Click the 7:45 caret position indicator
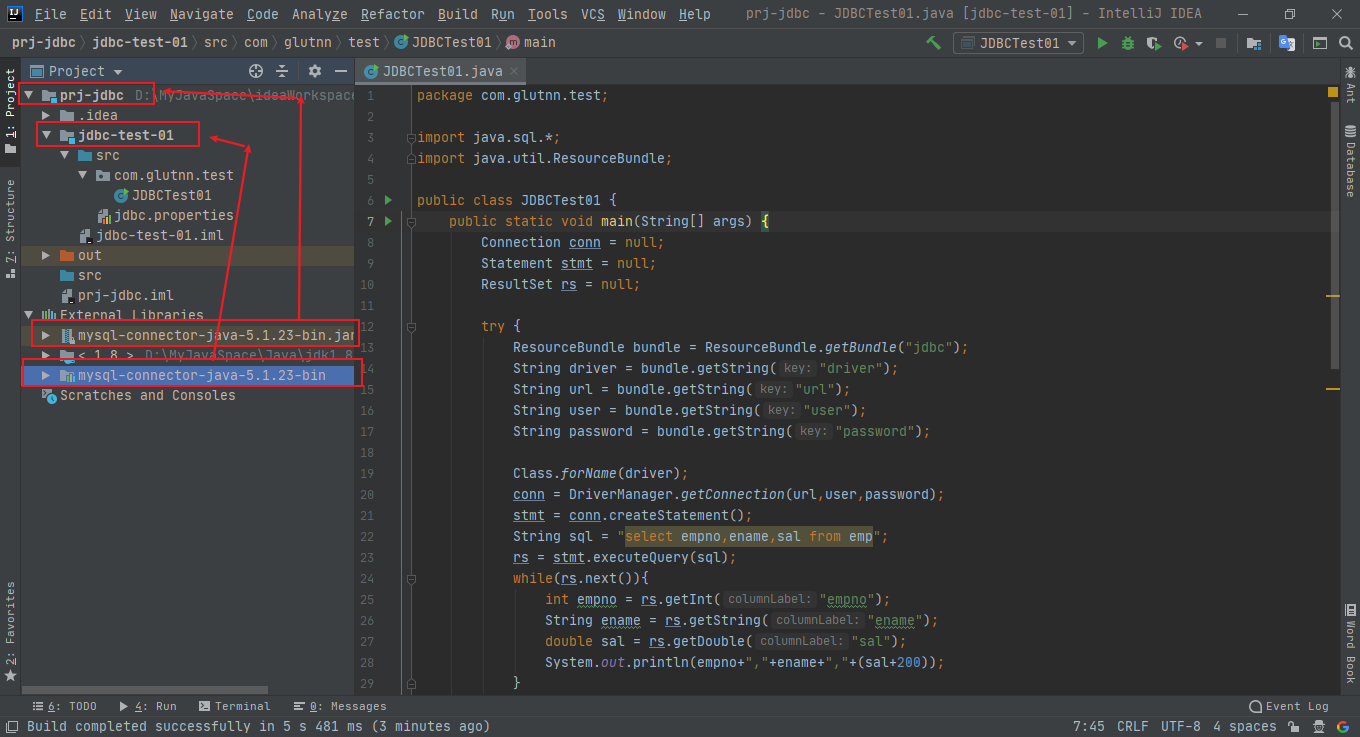This screenshot has width=1360, height=737. [1088, 727]
